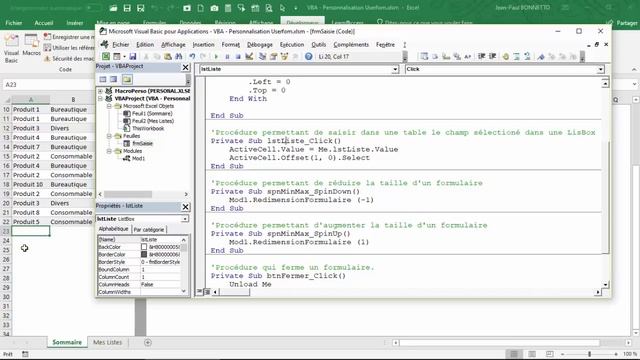
Task: Open the Débogage menu
Action: pyautogui.click(x=260, y=44)
